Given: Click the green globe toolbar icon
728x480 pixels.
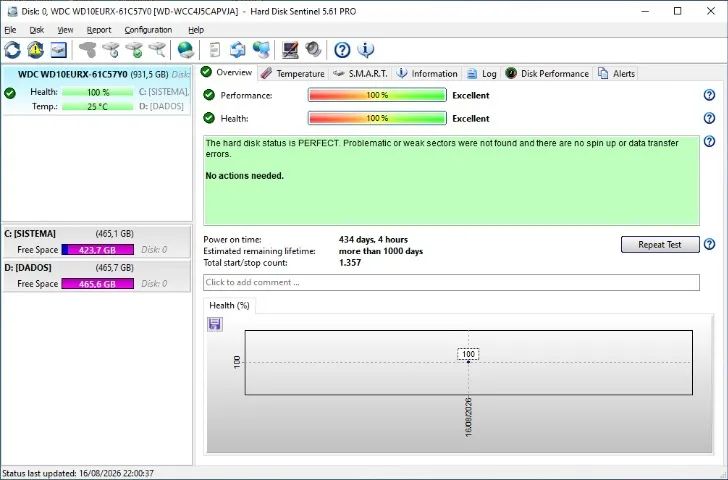Looking at the screenshot, I should 186,50.
